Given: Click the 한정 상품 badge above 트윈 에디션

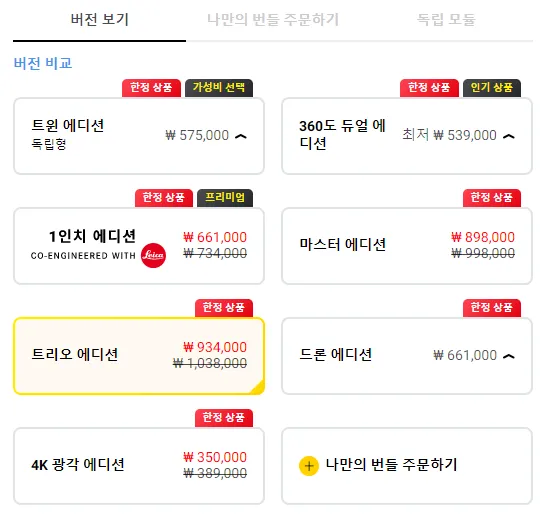Looking at the screenshot, I should pyautogui.click(x=151, y=88).
